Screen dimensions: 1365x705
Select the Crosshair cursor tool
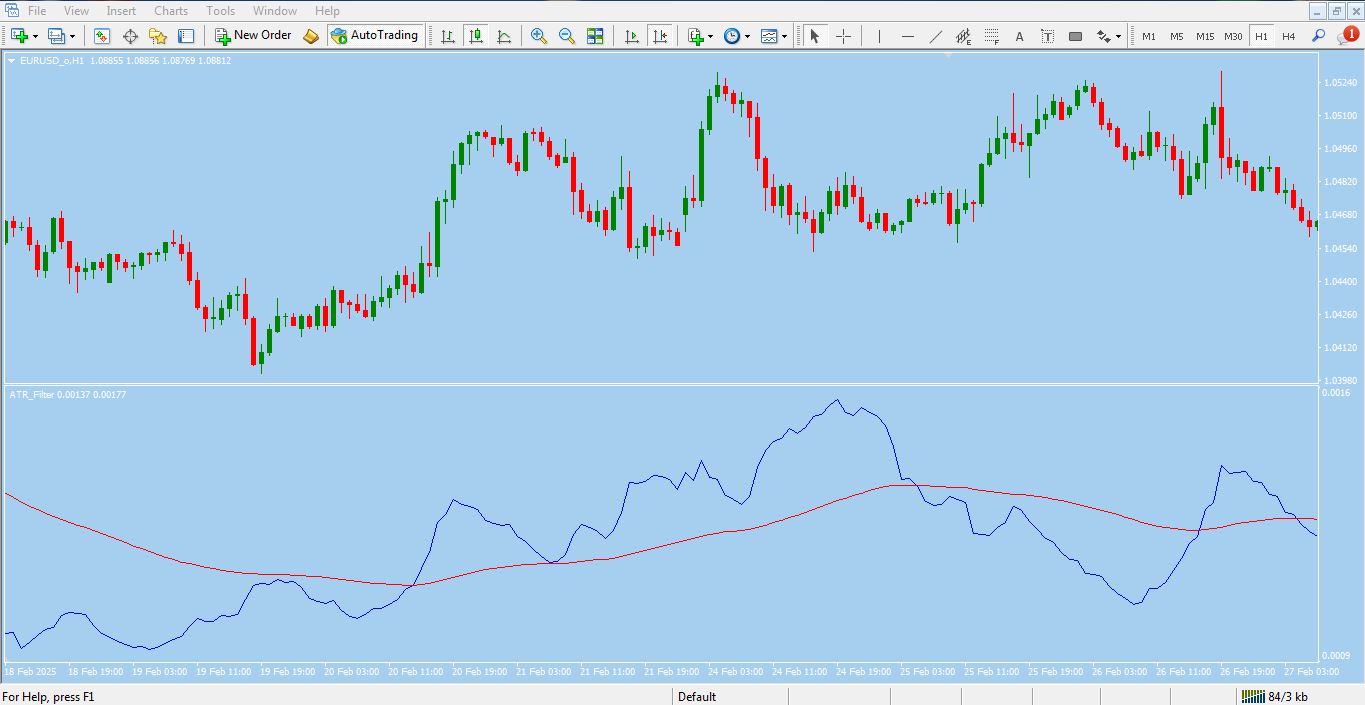[843, 36]
